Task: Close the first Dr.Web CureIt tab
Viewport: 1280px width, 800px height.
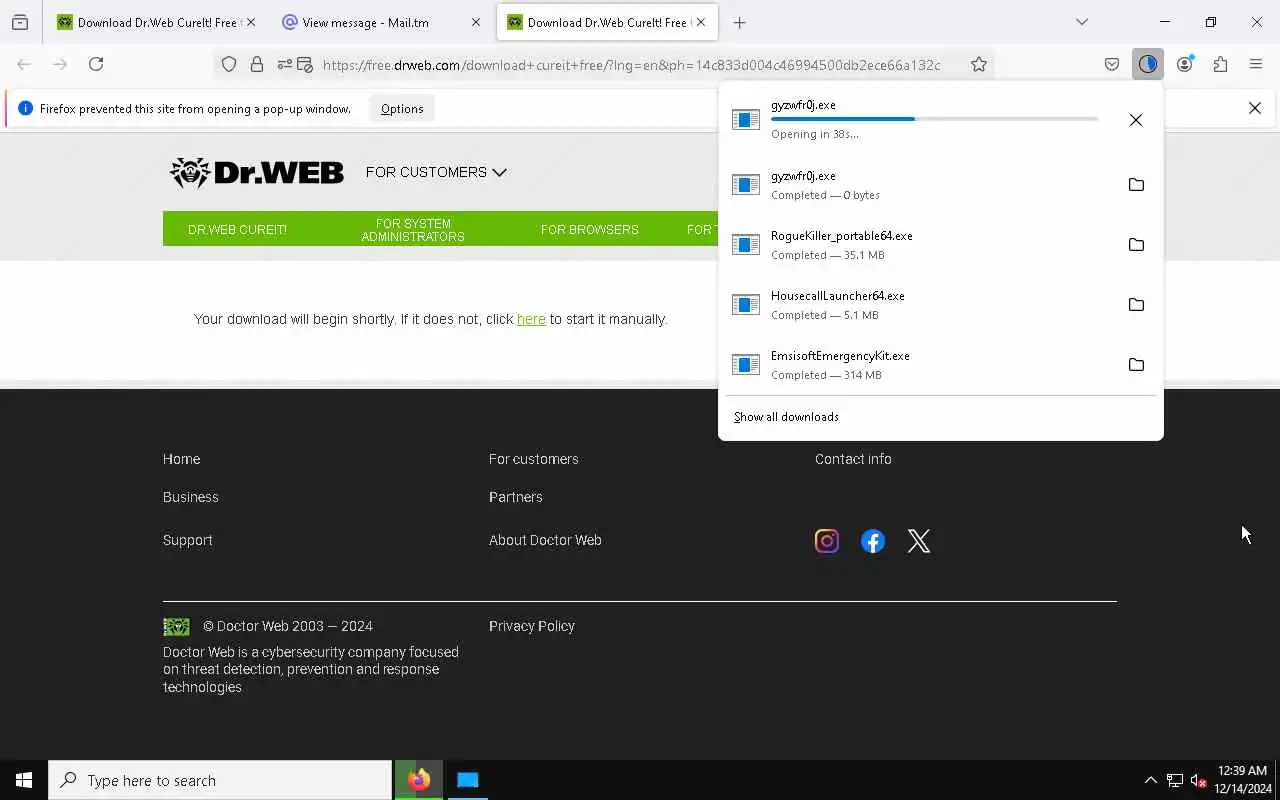Action: 251,22
